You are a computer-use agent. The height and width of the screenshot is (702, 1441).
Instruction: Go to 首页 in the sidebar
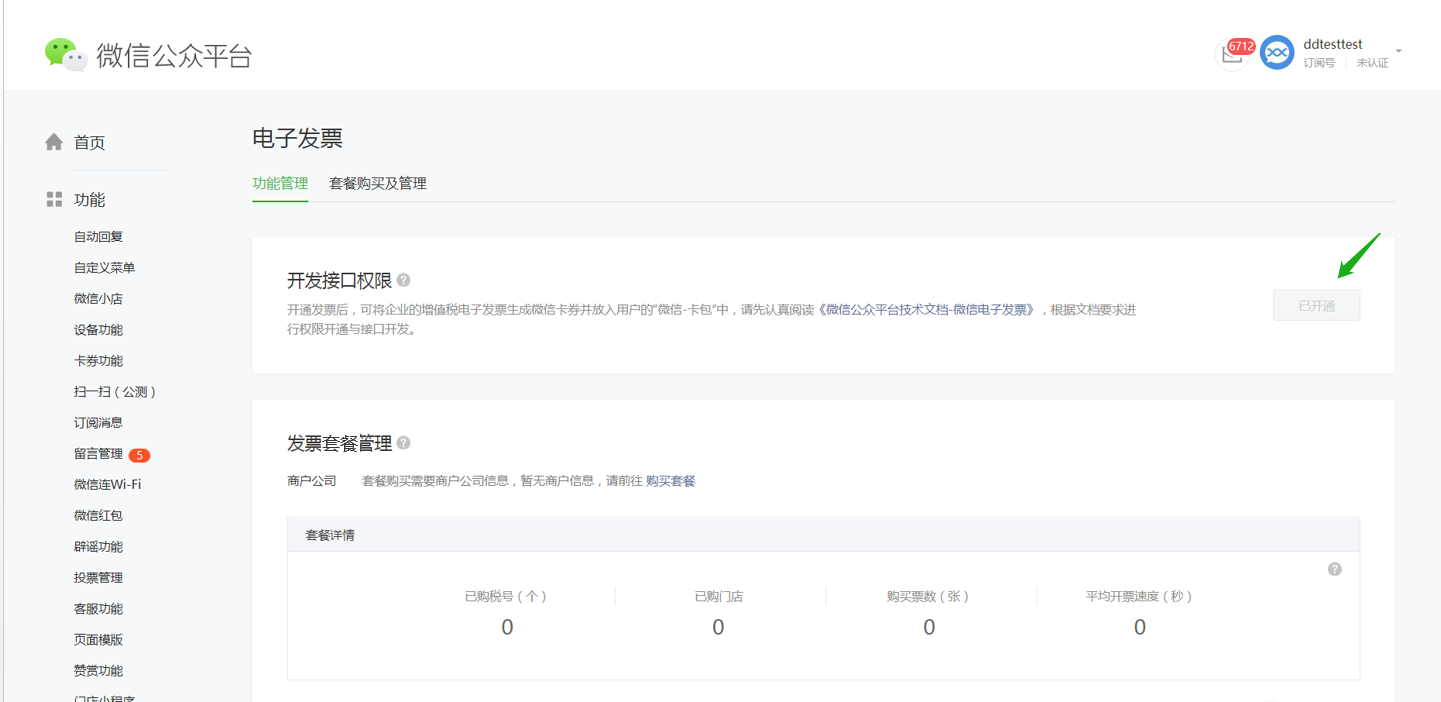pyautogui.click(x=89, y=143)
